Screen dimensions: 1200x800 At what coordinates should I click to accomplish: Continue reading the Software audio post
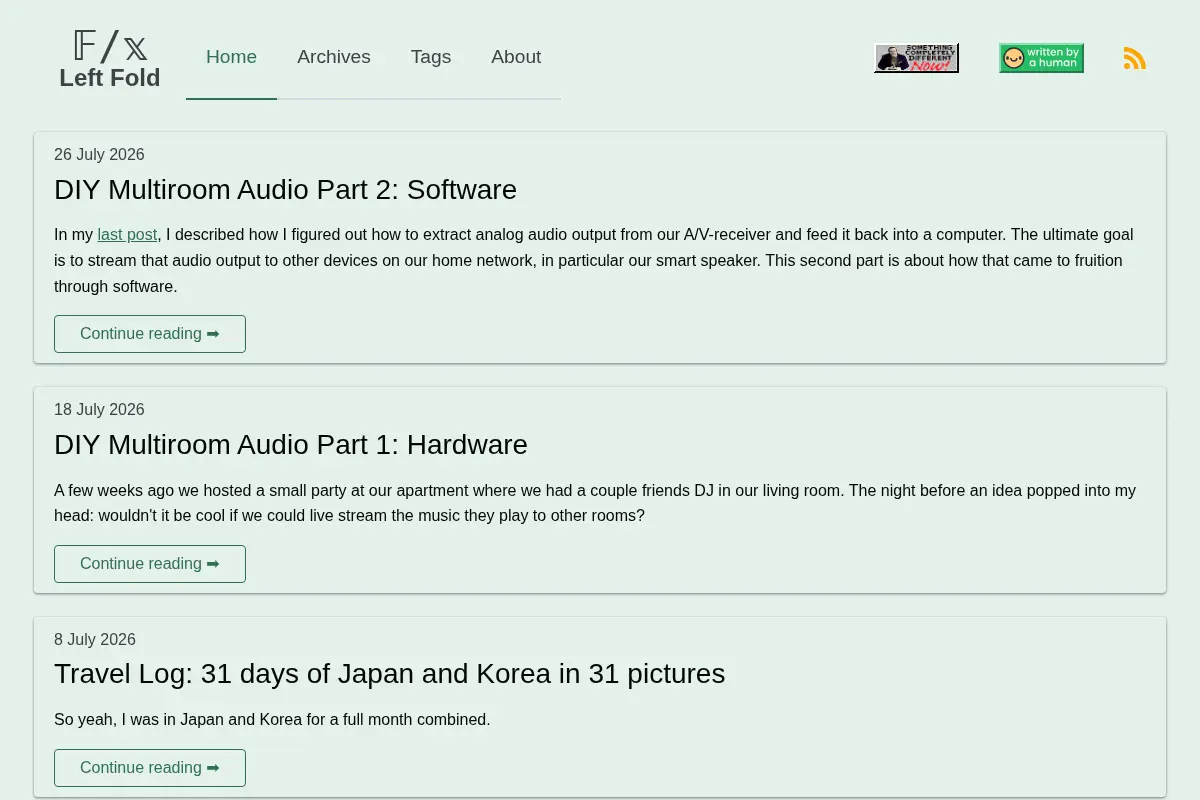tap(150, 334)
